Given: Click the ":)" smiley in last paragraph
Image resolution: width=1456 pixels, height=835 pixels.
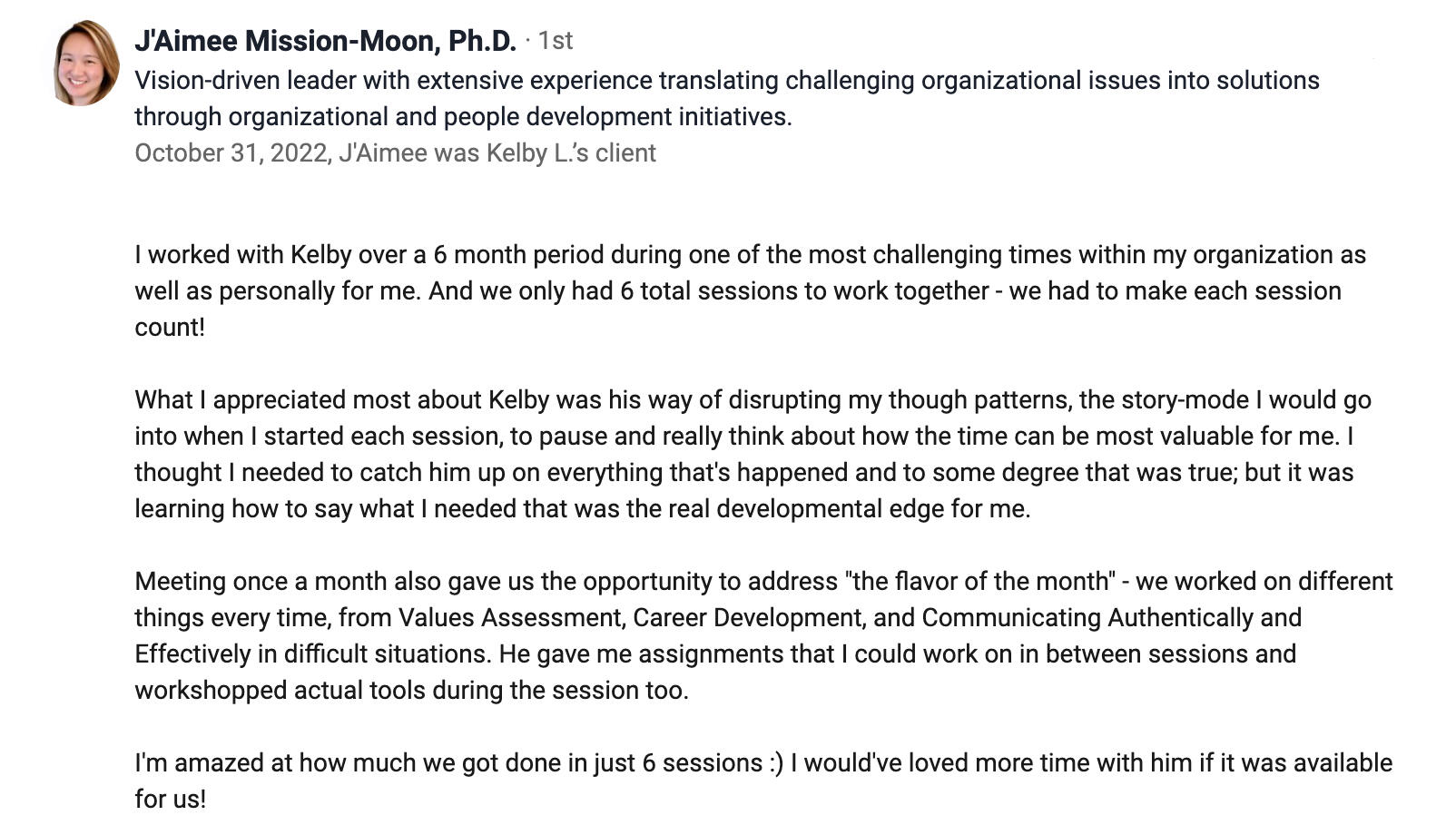Looking at the screenshot, I should point(775,763).
